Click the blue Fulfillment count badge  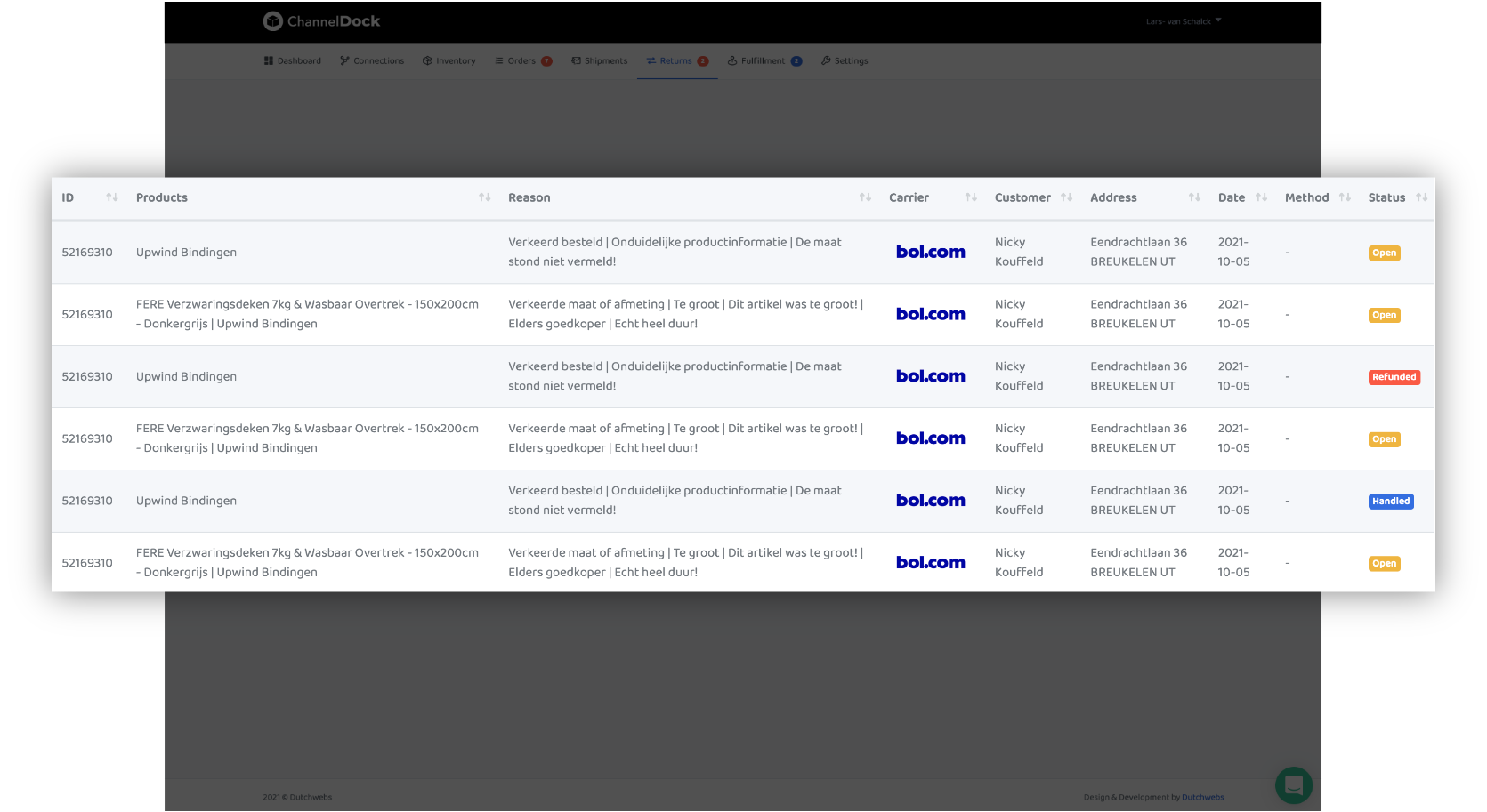point(796,61)
